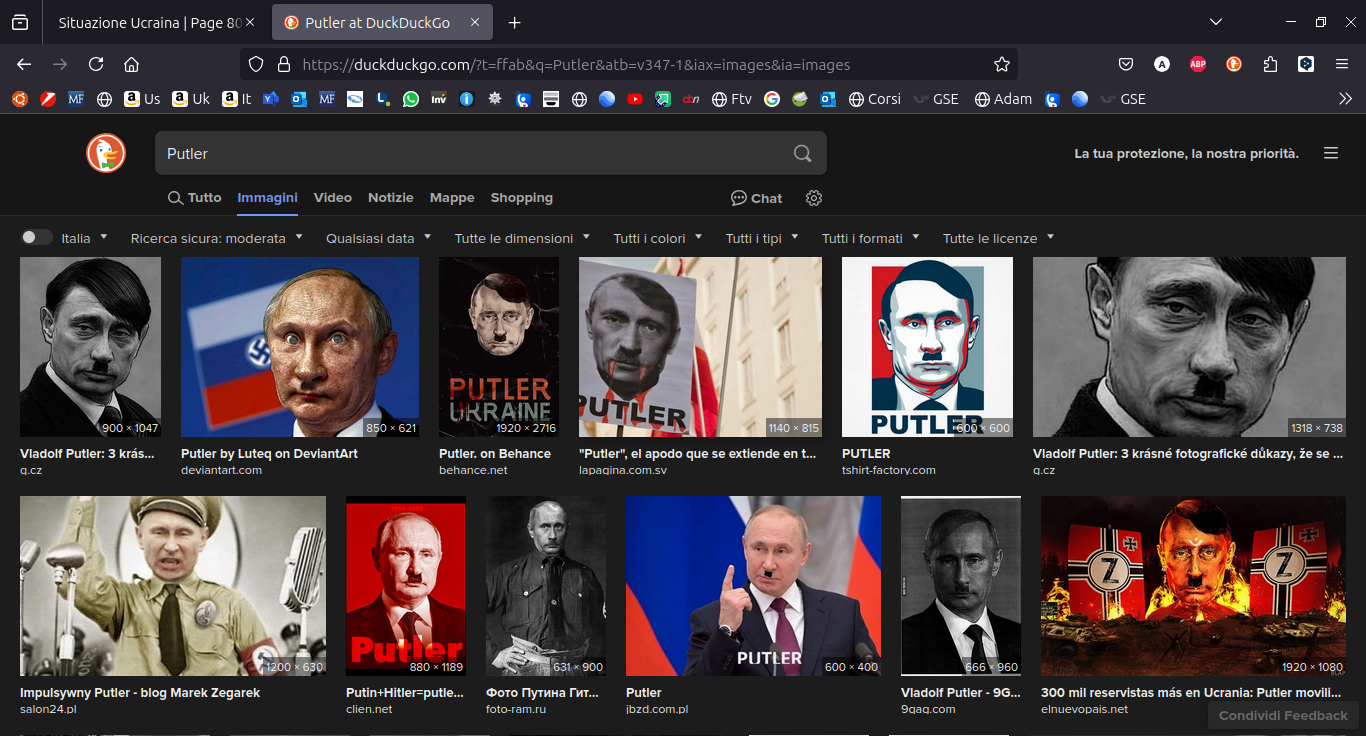Show more bookmarks overflow chevron
Viewport: 1366px width, 736px height.
point(1345,99)
